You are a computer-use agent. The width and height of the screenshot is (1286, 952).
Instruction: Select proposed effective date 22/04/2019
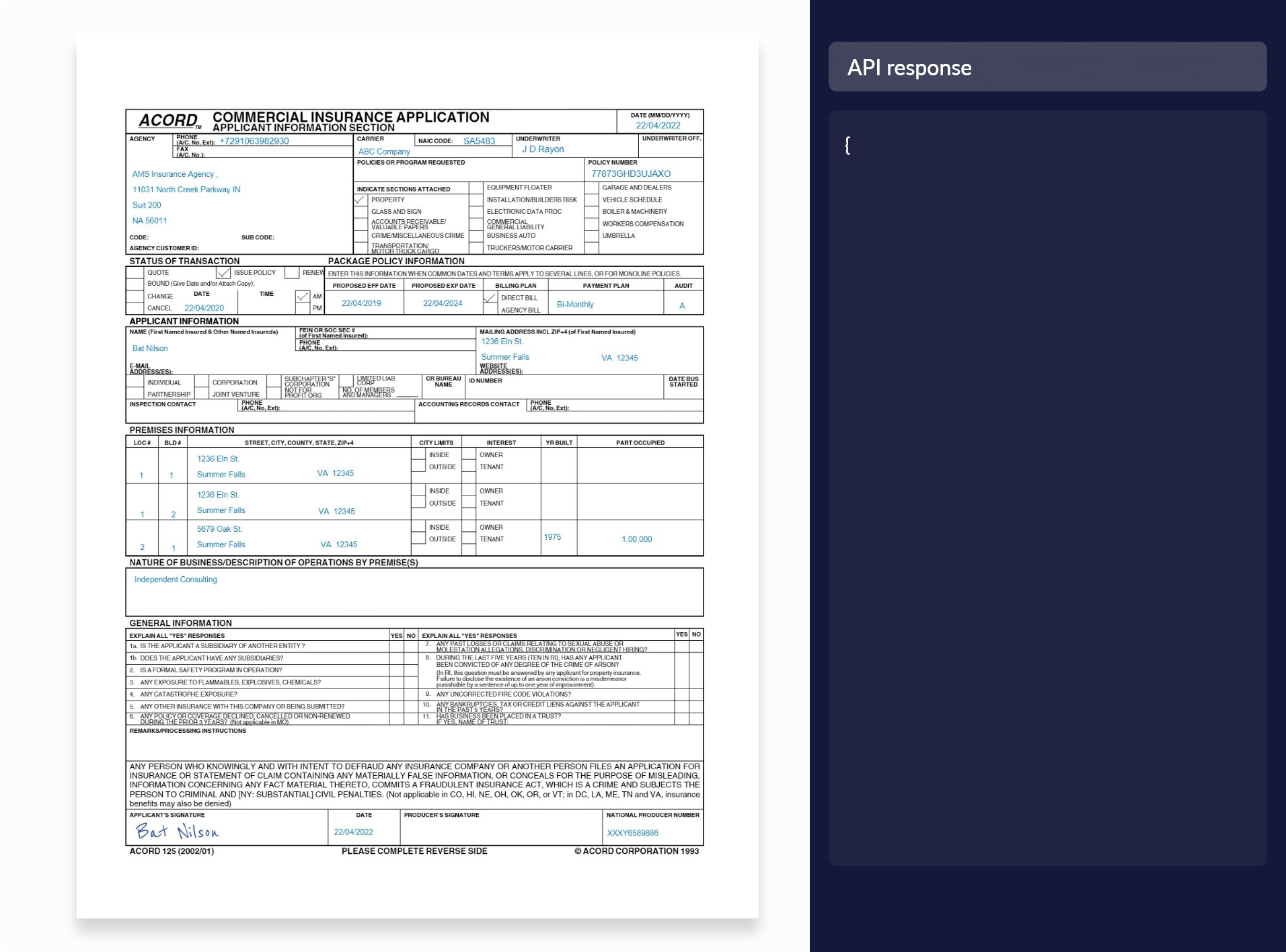point(361,303)
